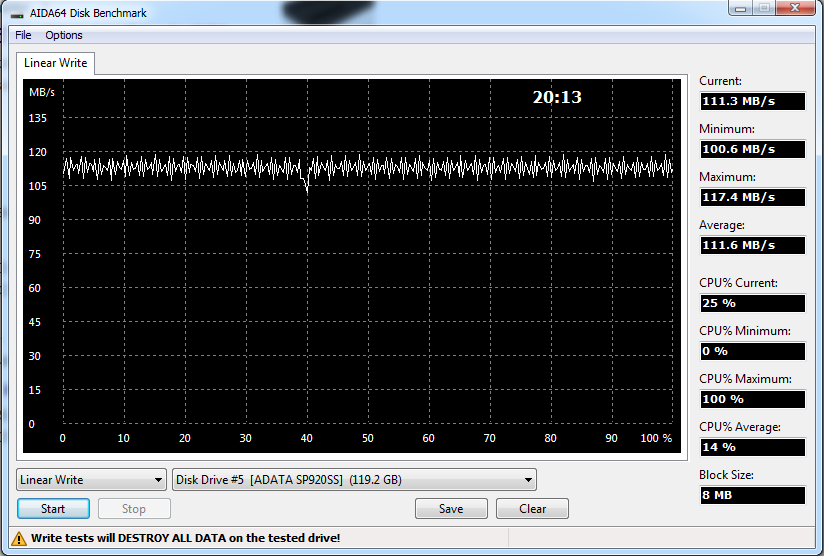Close the AIDA64 Disk Benchmark window
824x556 pixels.
[x=795, y=8]
